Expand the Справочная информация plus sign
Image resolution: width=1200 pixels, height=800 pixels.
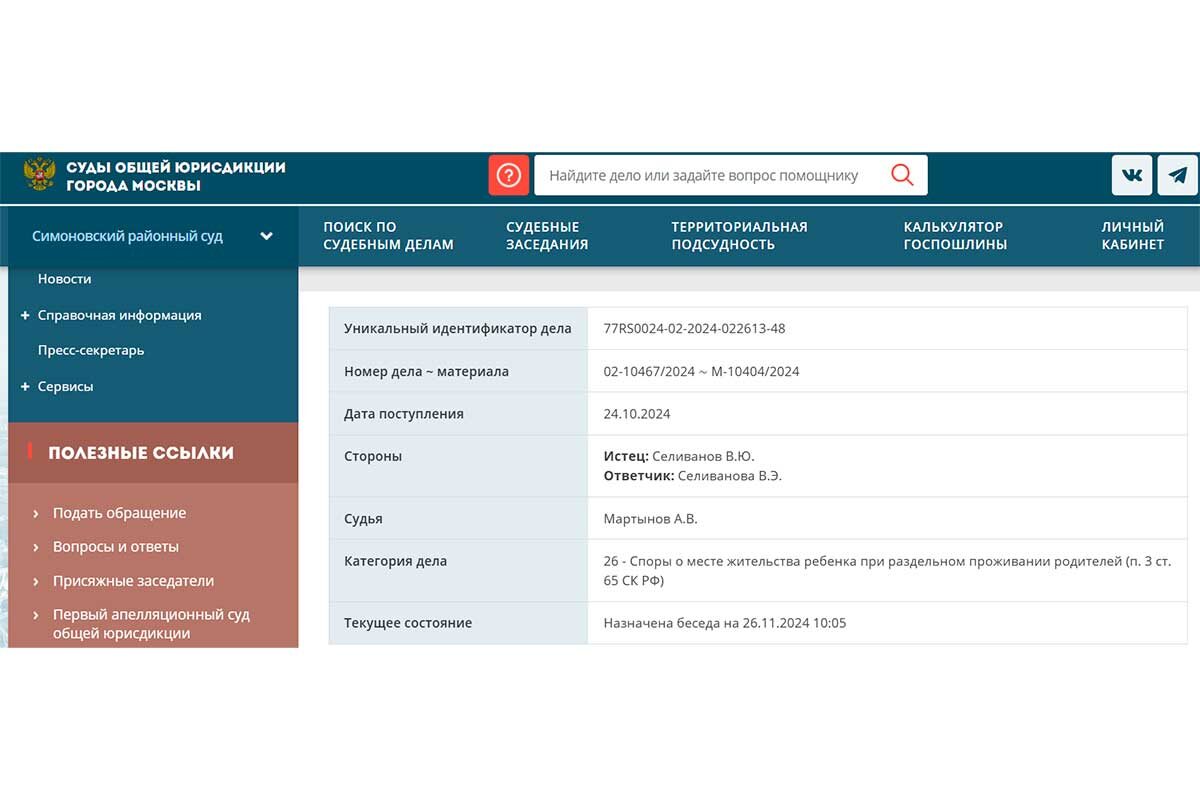[x=25, y=315]
